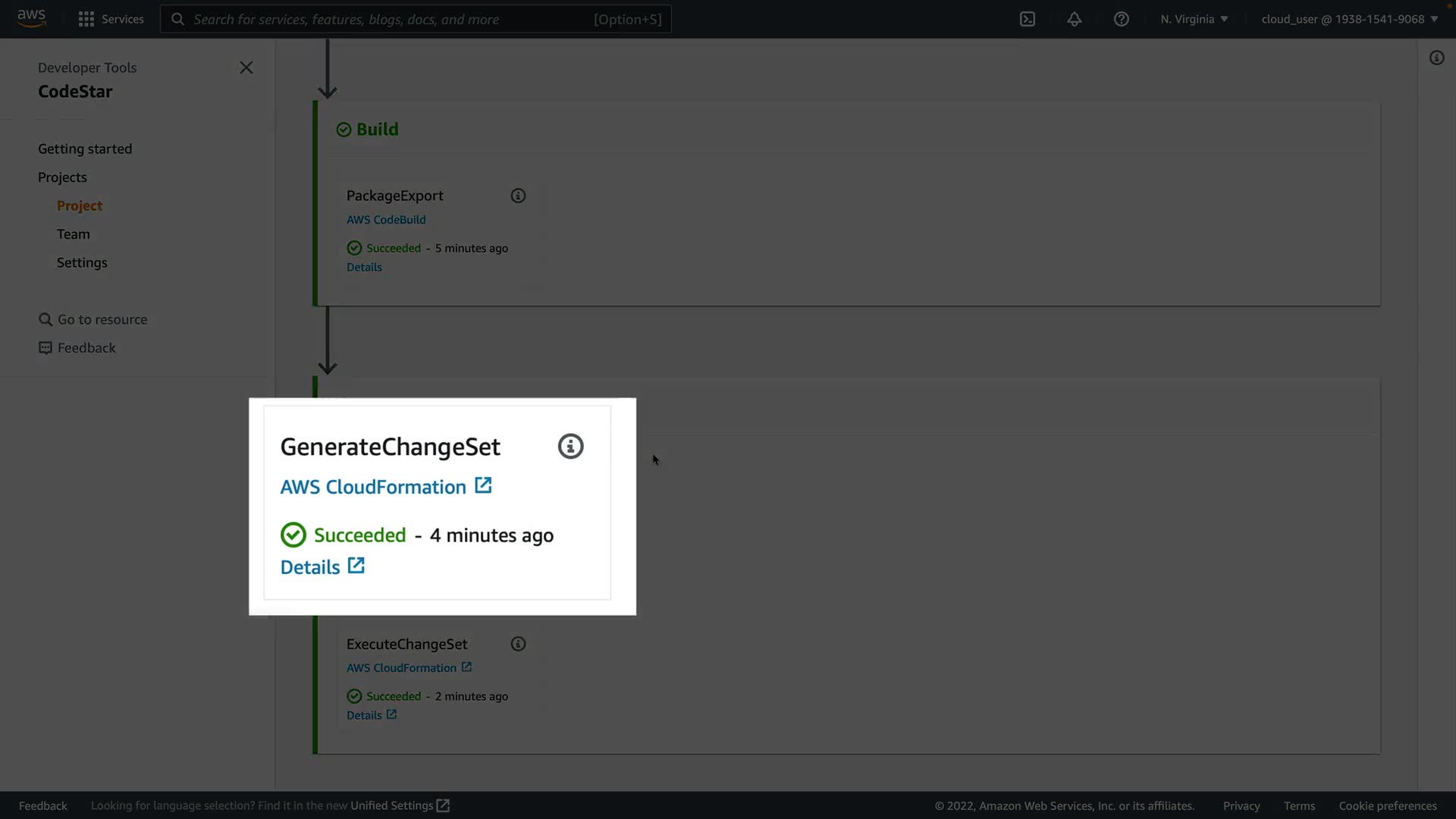
Task: Click the PackageExport info icon
Action: (518, 196)
